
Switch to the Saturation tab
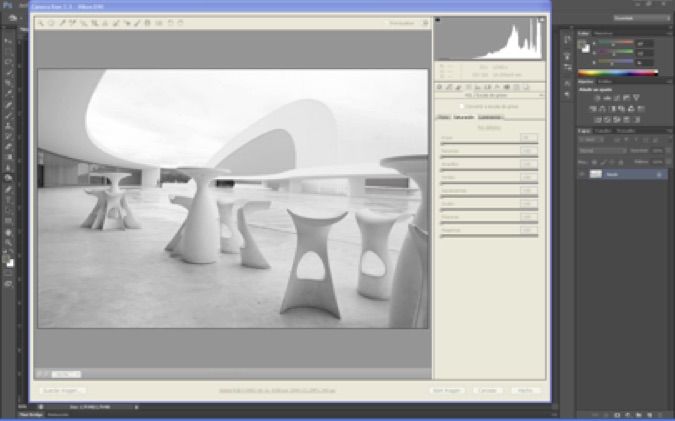[465, 117]
